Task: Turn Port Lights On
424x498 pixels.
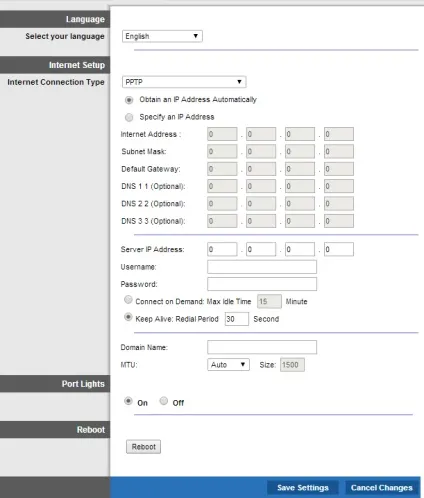Action: [128, 401]
